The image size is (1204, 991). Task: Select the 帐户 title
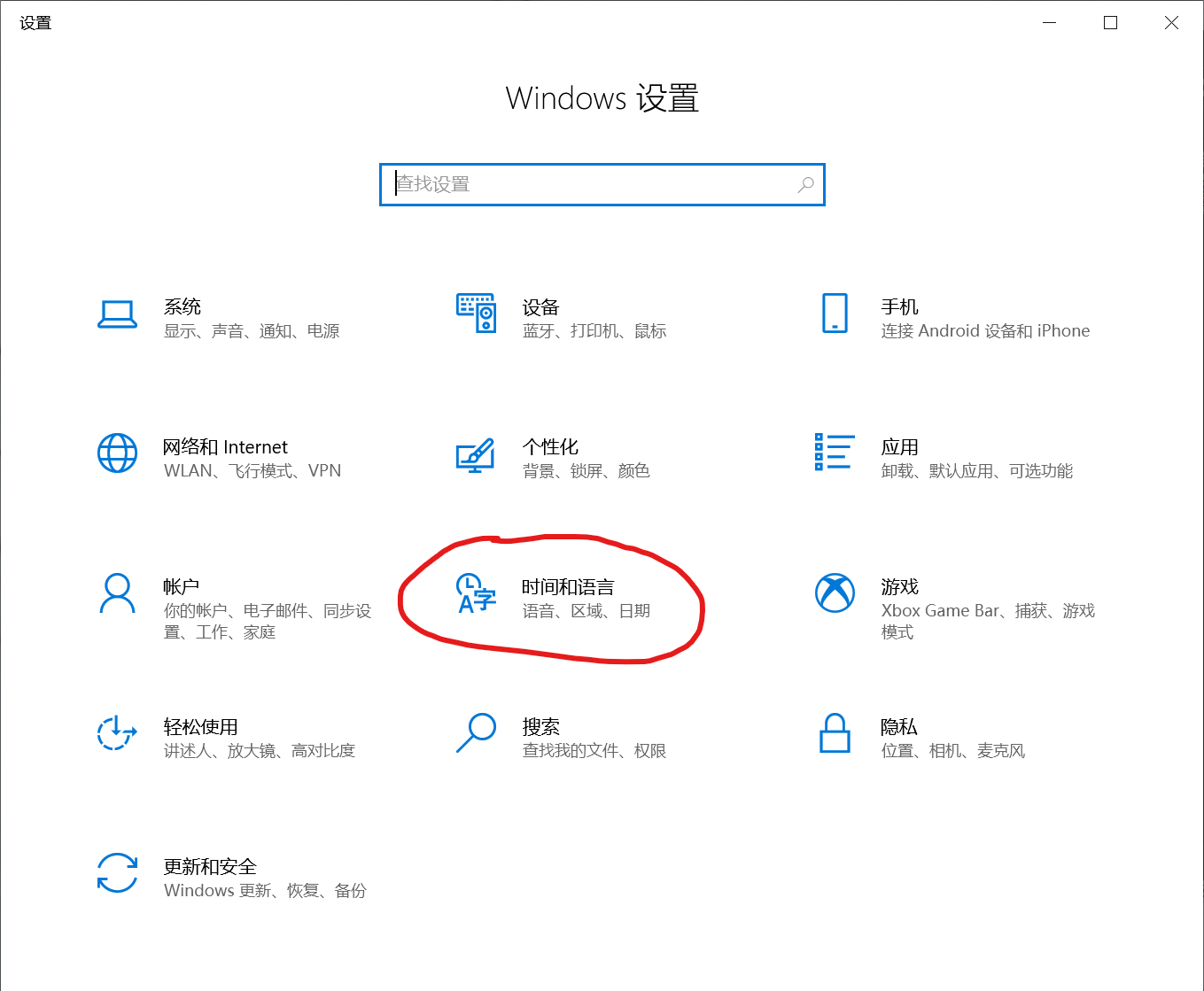(182, 587)
